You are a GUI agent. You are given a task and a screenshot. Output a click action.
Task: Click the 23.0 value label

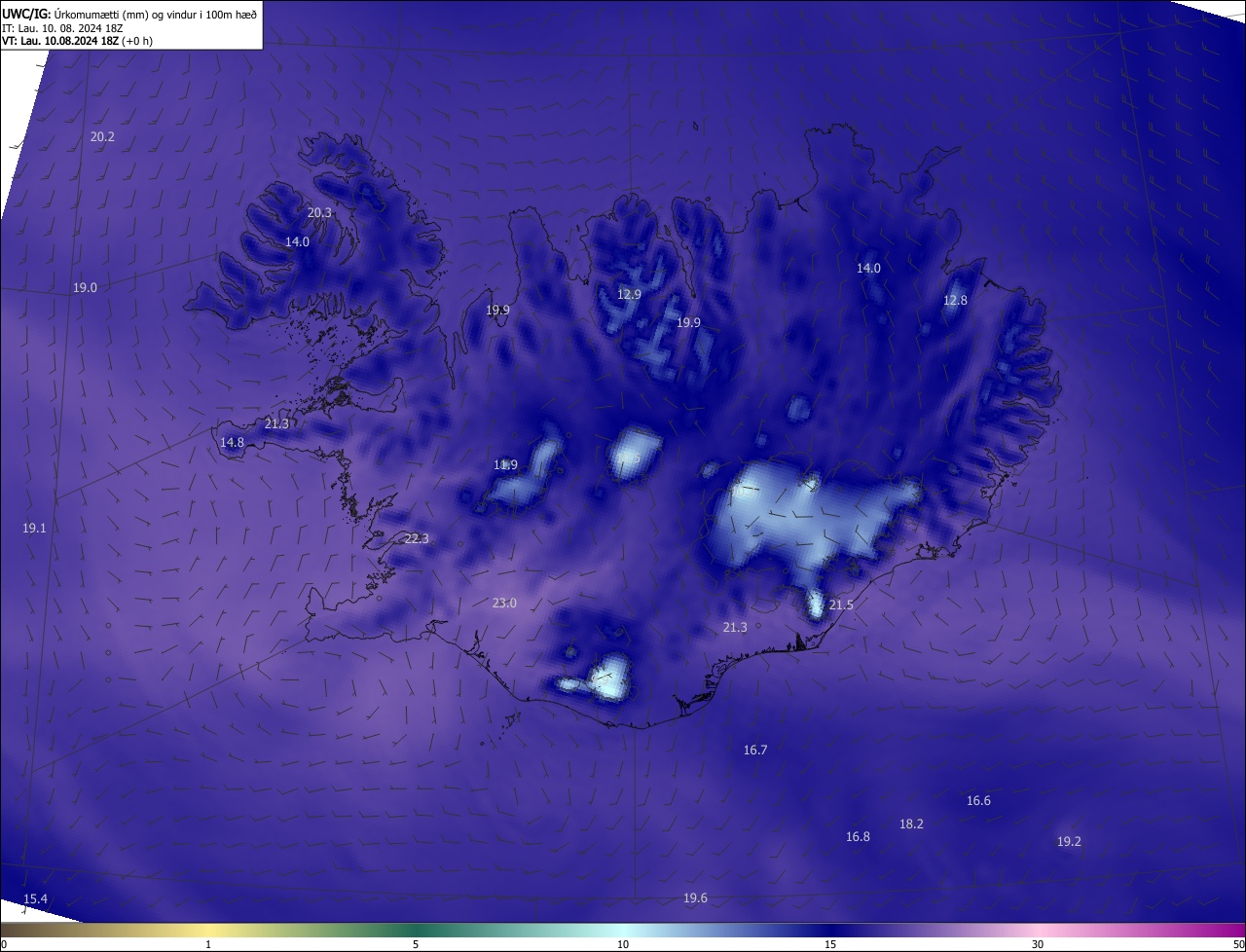point(504,604)
